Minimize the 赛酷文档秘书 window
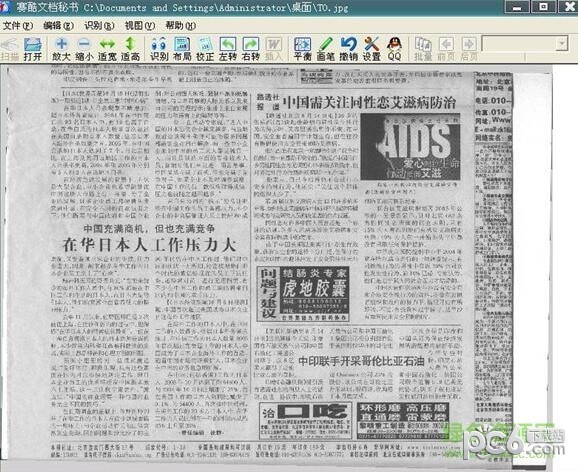This screenshot has width=578, height=472. [x=517, y=7]
